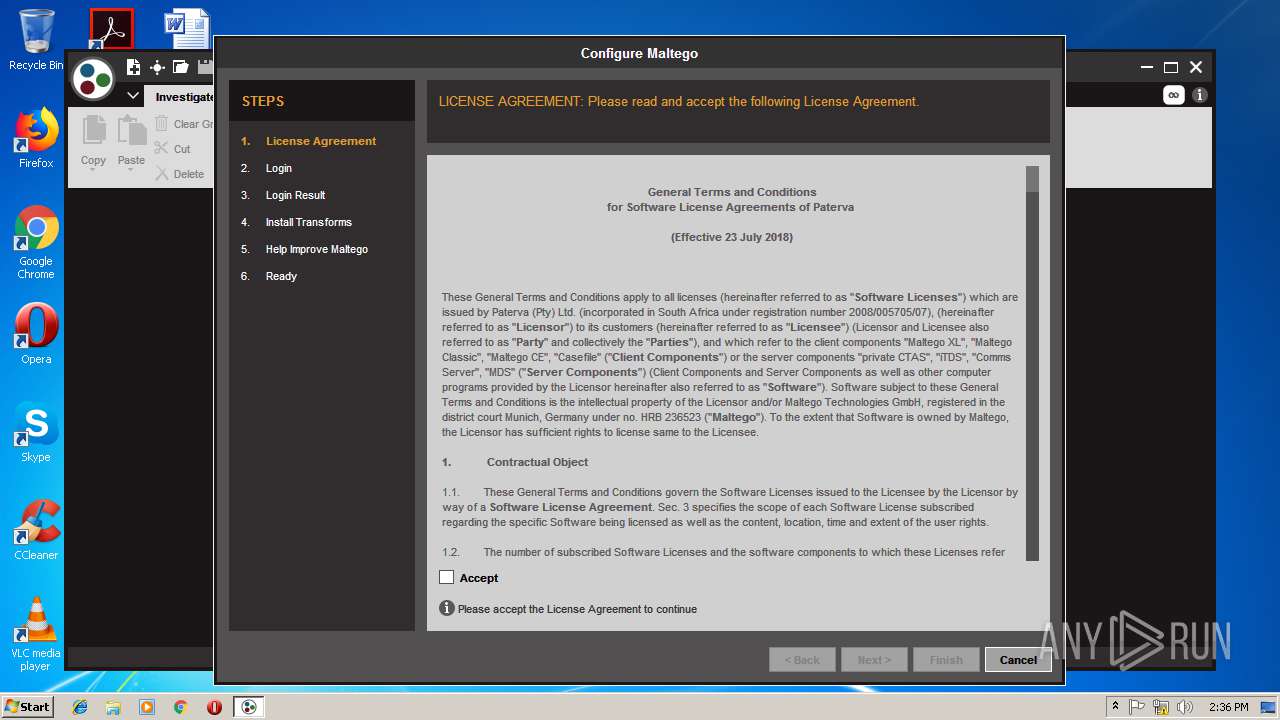Select step 4 Install Transforms
Viewport: 1280px width, 720px height.
[x=308, y=222]
